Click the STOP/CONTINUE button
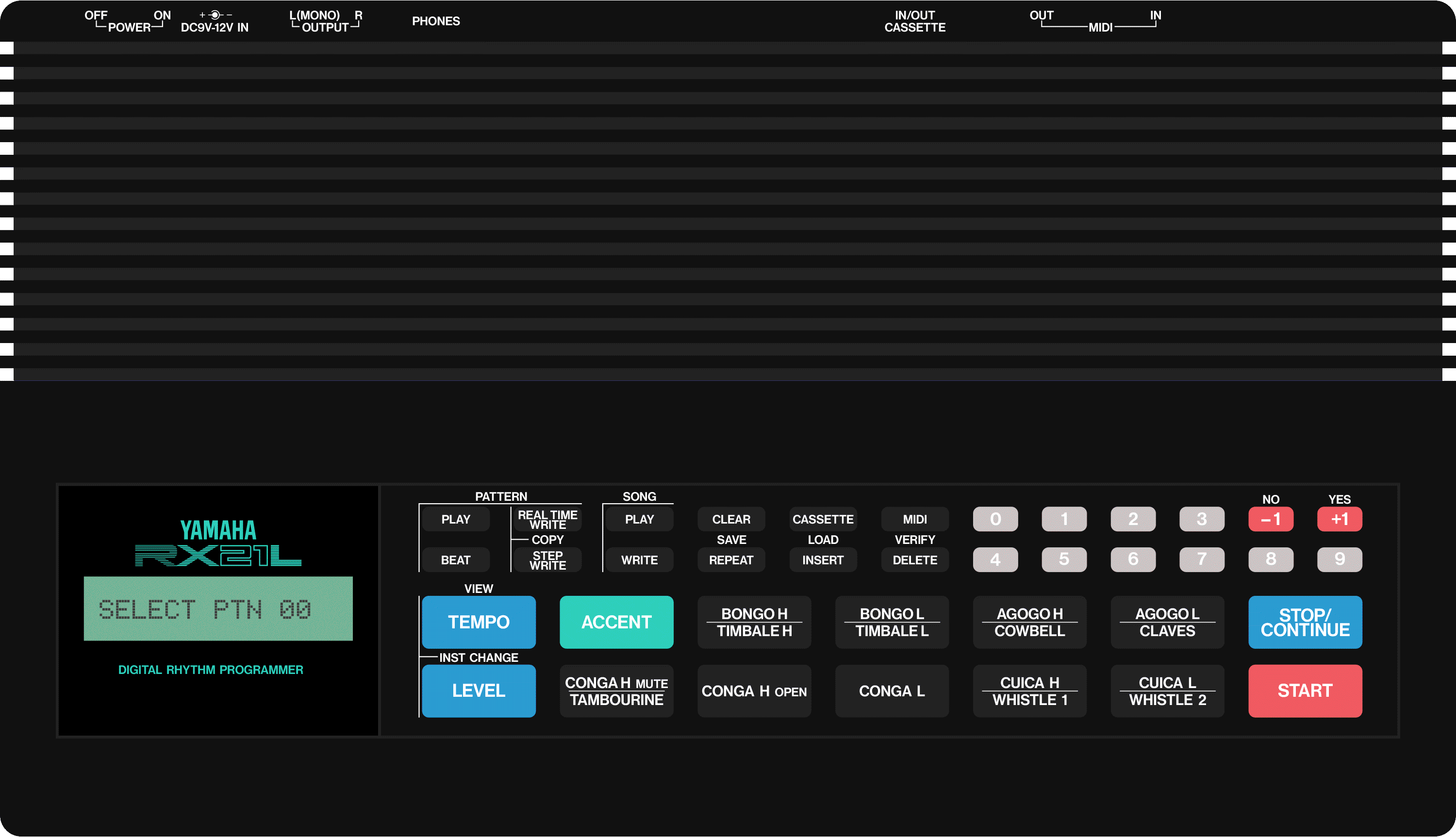The height and width of the screenshot is (837, 1456). (1306, 622)
